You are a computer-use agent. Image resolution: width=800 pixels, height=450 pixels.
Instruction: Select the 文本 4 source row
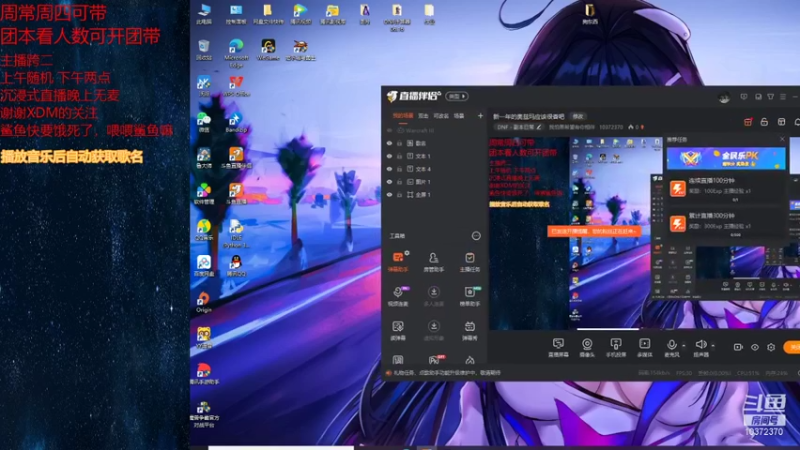[x=434, y=169]
